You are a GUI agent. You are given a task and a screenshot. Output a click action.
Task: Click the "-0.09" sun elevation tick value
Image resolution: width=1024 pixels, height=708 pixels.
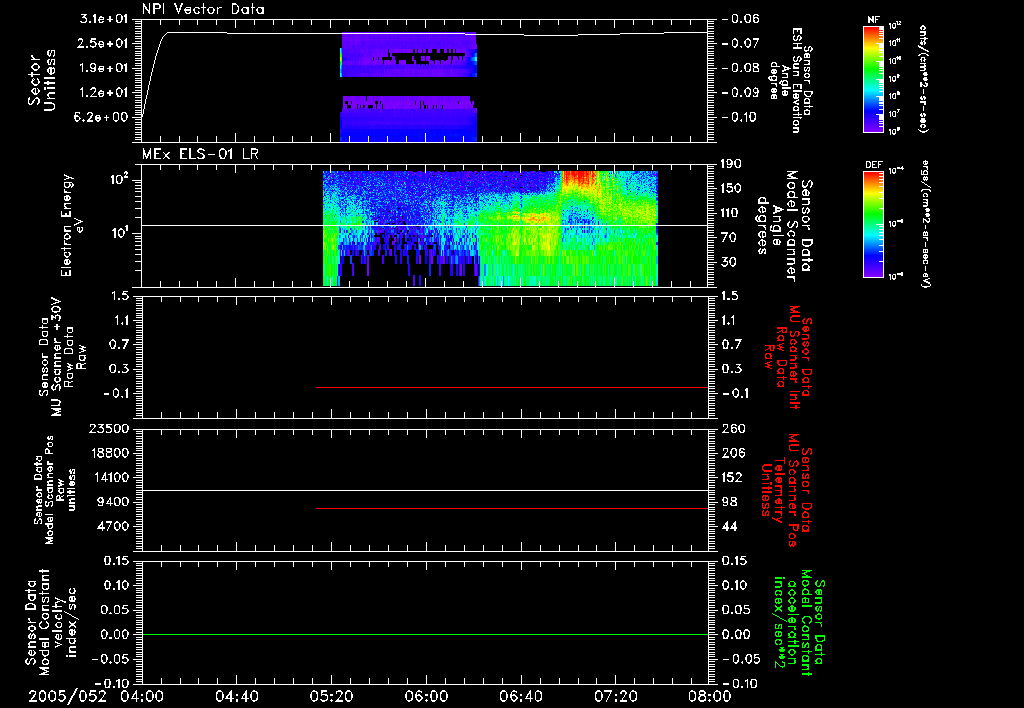tap(741, 93)
